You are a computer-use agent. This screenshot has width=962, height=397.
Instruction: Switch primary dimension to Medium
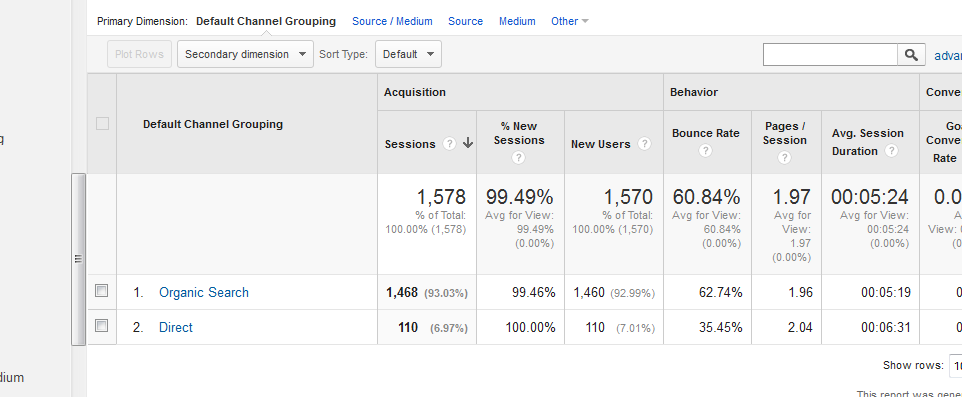point(517,21)
